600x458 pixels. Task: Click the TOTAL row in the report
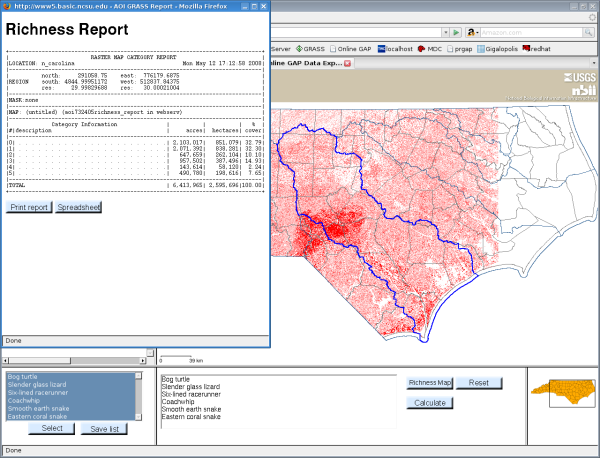(x=135, y=185)
